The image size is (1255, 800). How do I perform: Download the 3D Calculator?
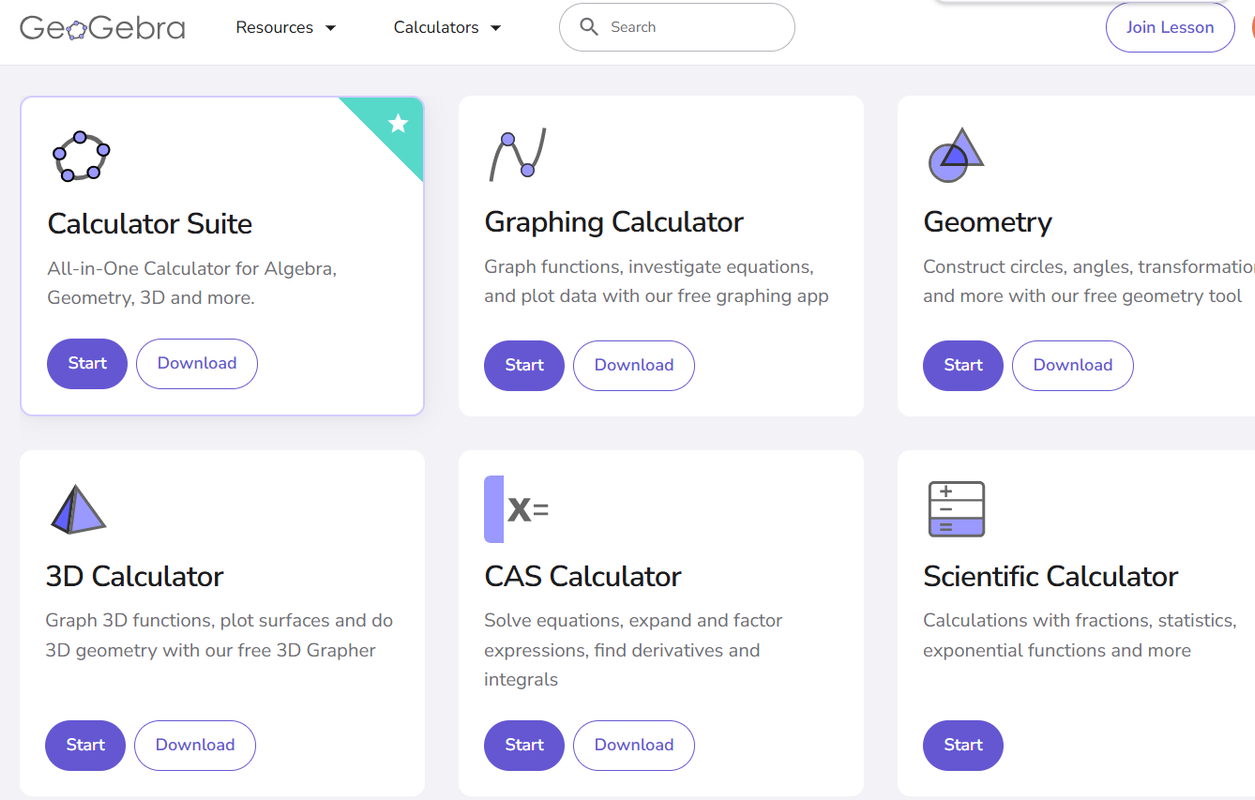point(195,745)
